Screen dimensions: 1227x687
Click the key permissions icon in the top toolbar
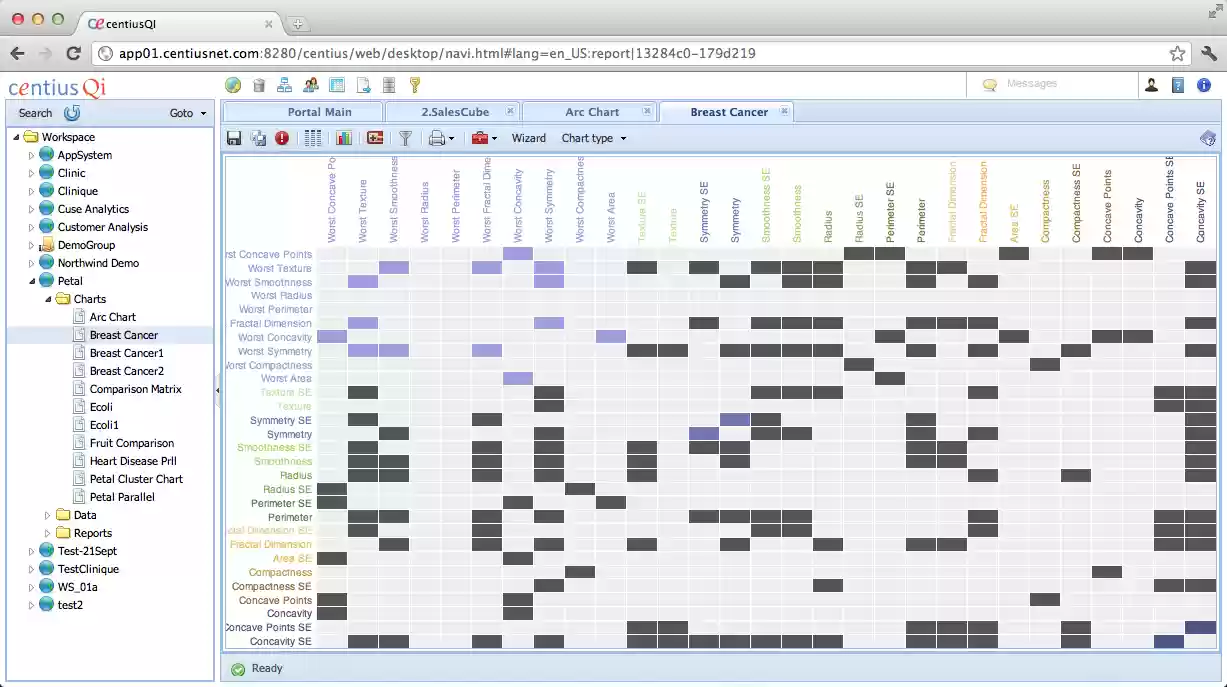pos(415,84)
